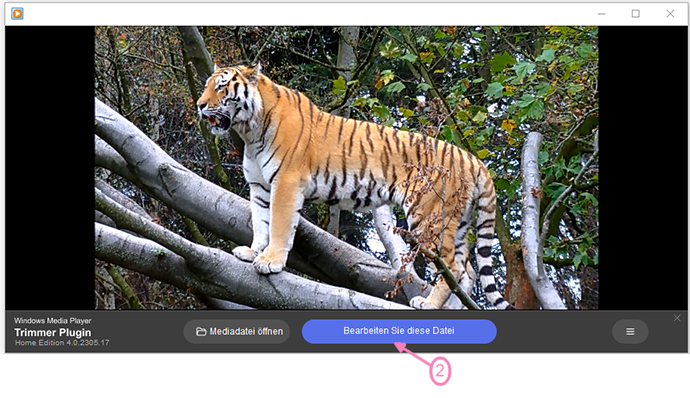Image resolution: width=690 pixels, height=398 pixels.
Task: Open the hamburger menu in plugin bar
Action: coord(630,332)
